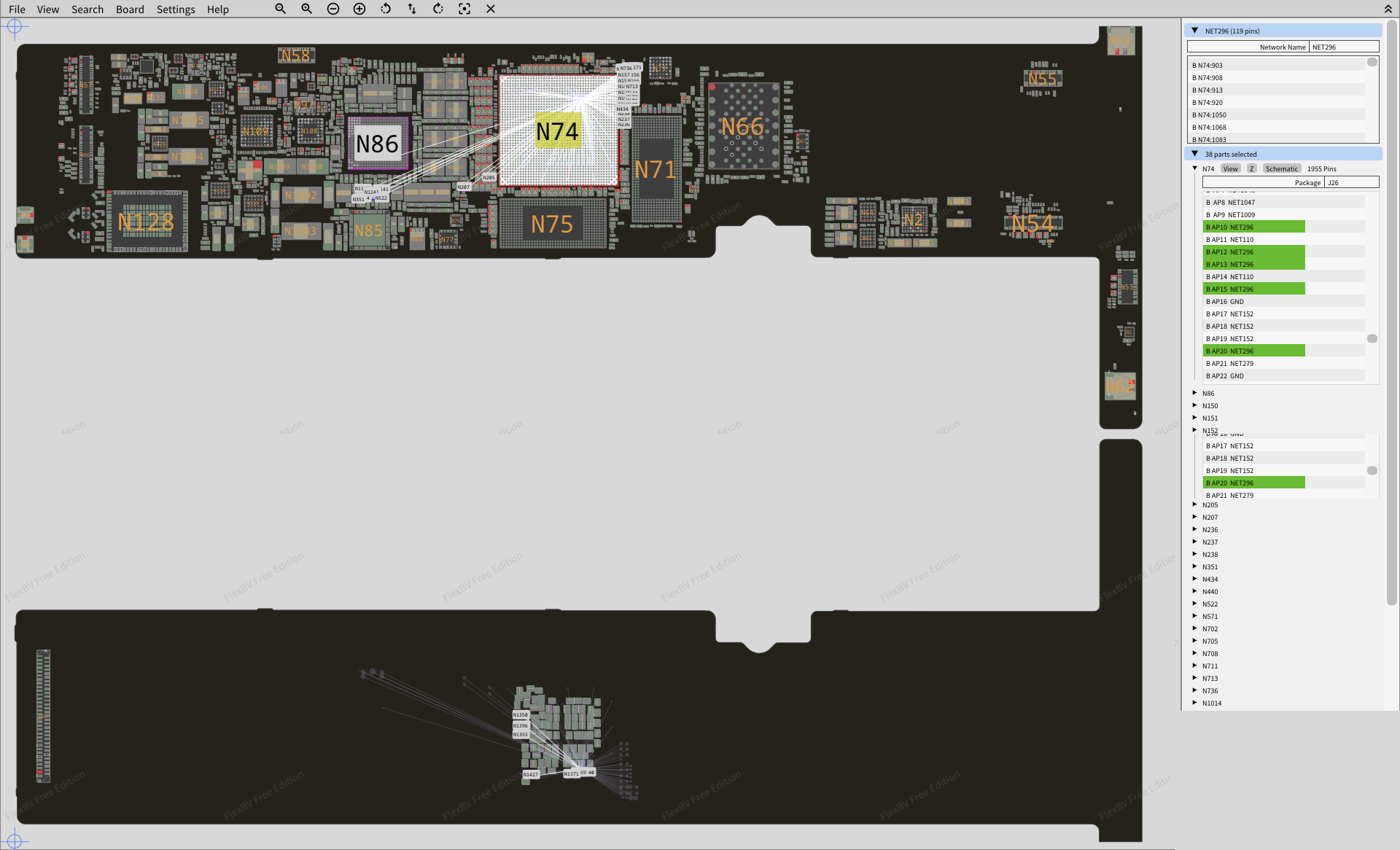Rotate board clockwise
This screenshot has height=850, width=1400.
pyautogui.click(x=438, y=9)
